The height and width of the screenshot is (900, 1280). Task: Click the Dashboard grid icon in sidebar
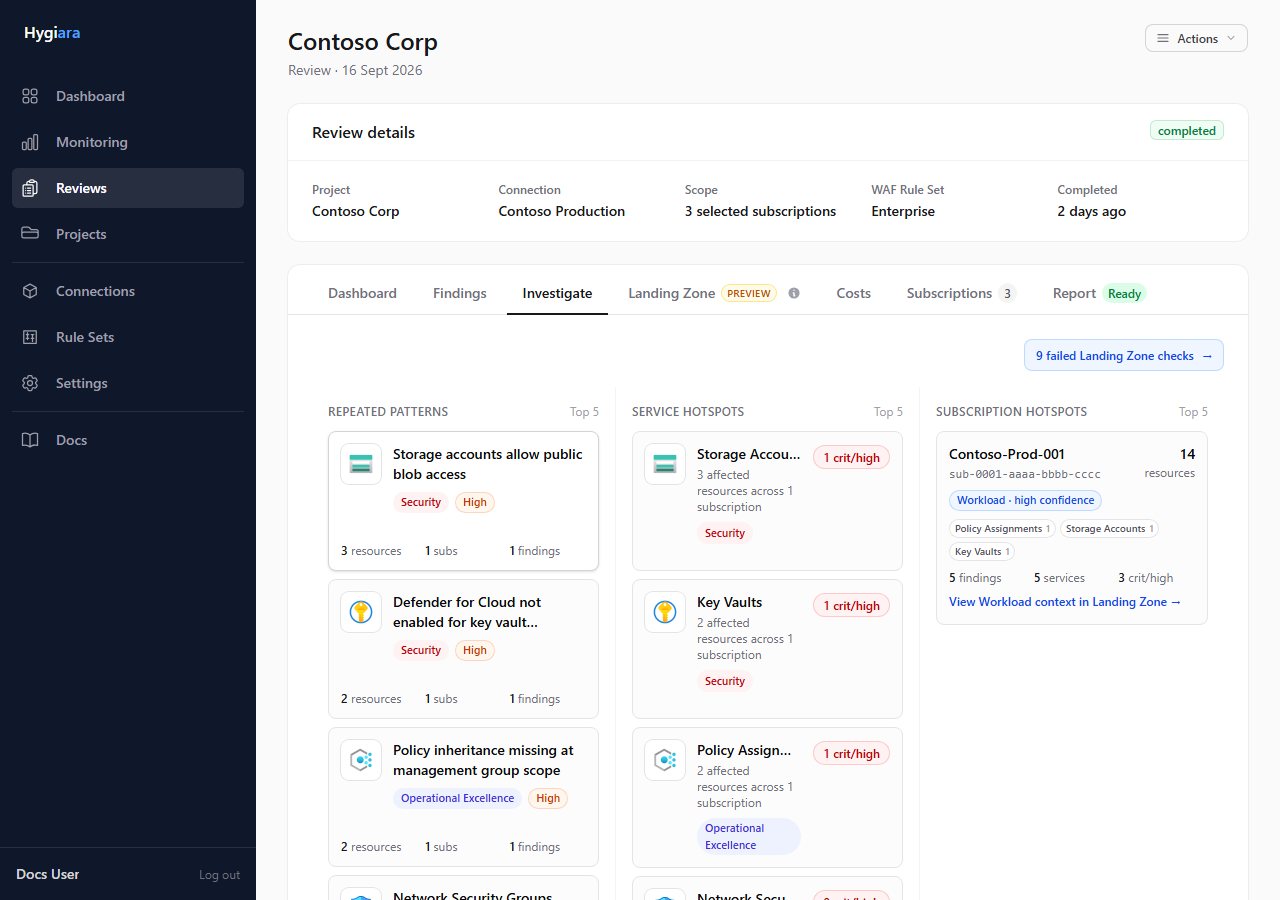click(30, 96)
